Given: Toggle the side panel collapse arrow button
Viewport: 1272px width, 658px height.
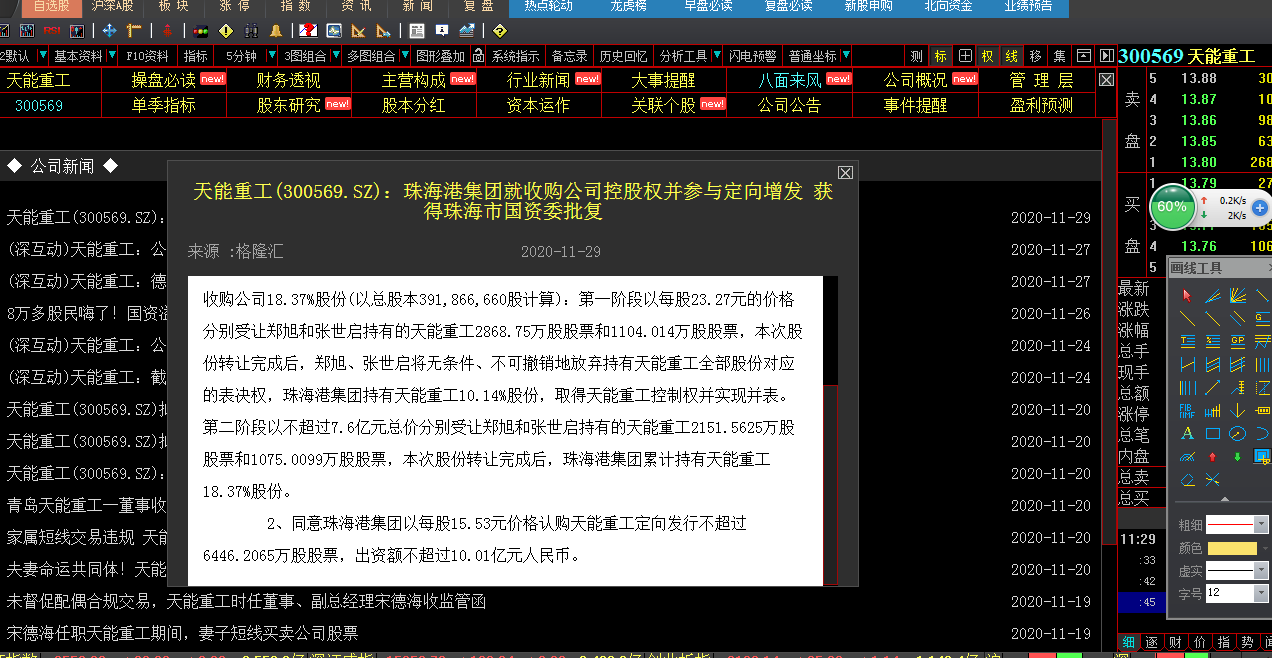Looking at the screenshot, I should [1106, 55].
